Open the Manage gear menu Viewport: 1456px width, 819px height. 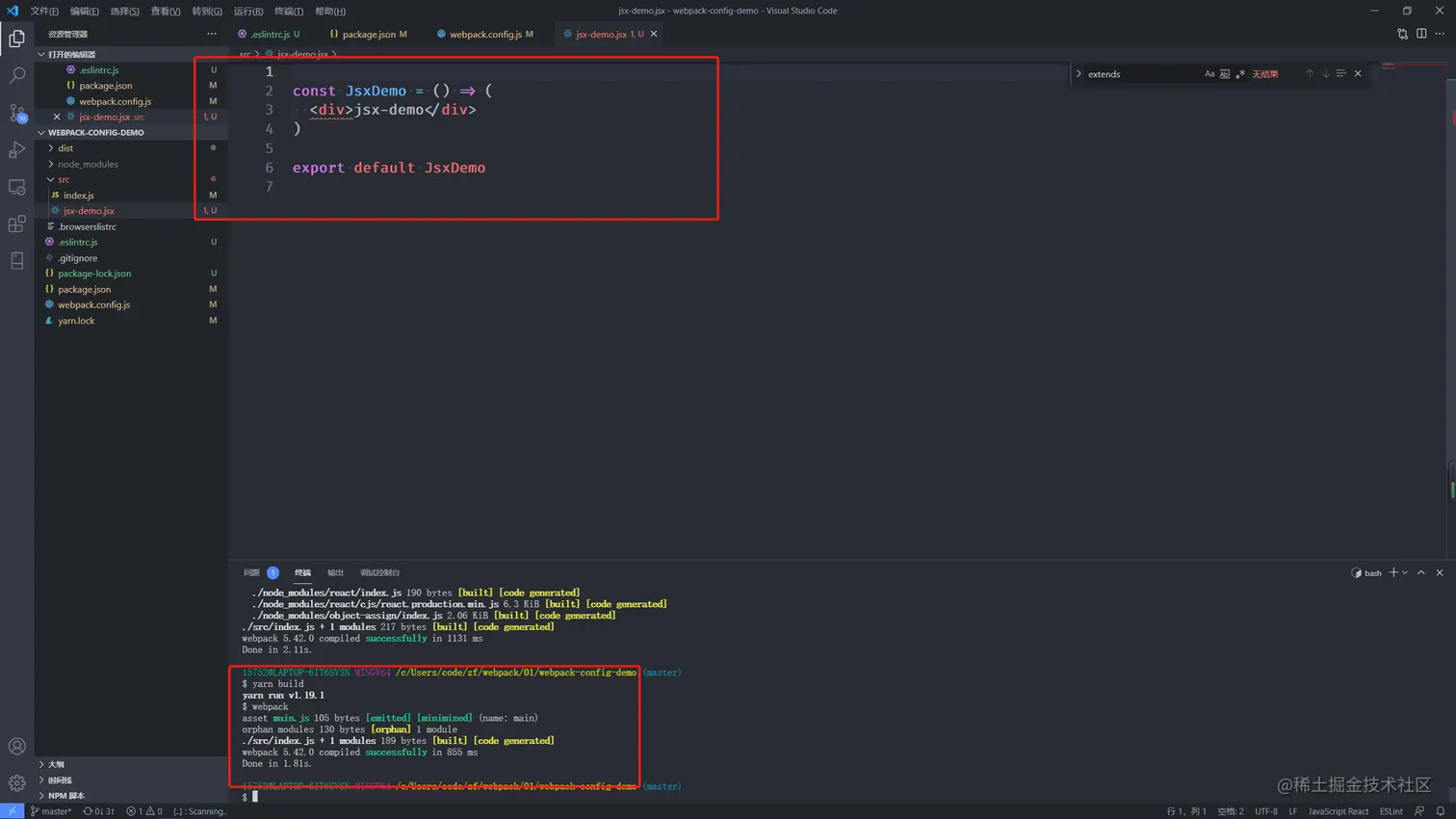click(x=16, y=782)
